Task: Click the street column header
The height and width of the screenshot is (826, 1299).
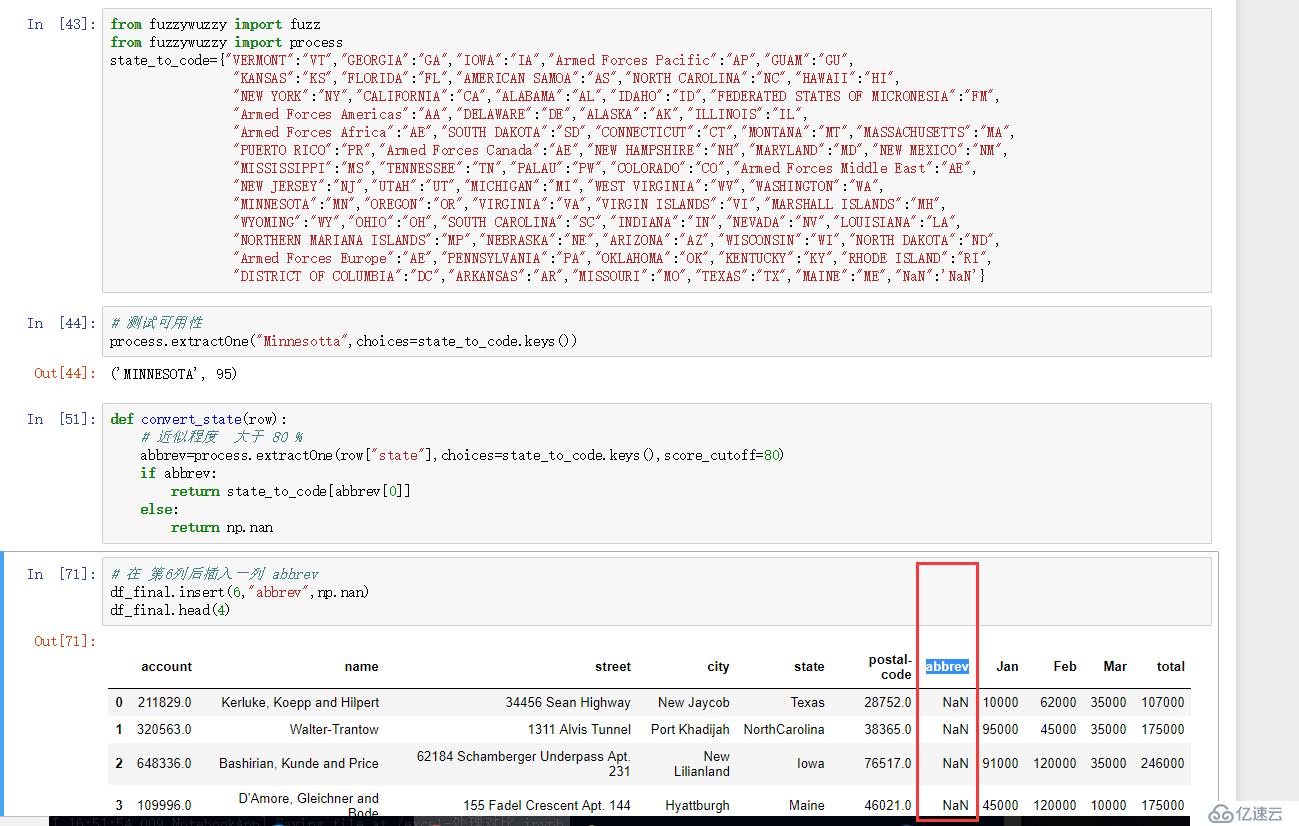Action: pos(613,666)
